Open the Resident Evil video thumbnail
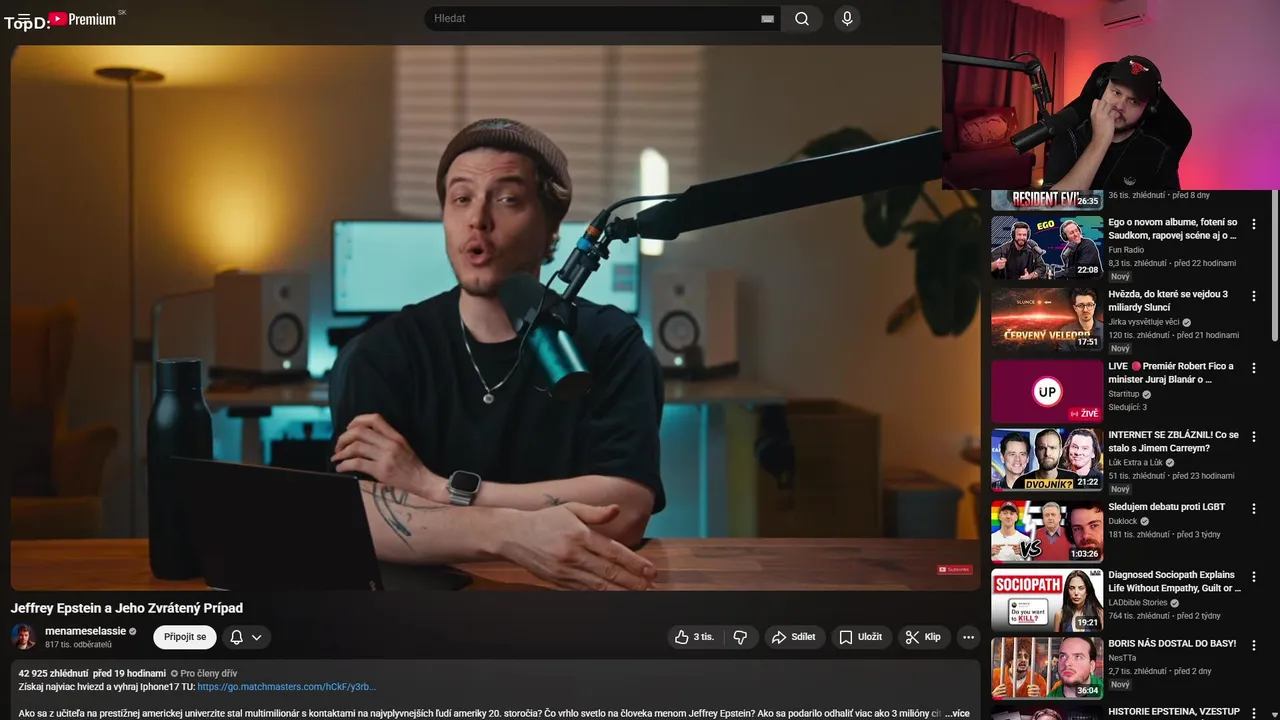Screen dimensions: 1280x720 (1047, 199)
